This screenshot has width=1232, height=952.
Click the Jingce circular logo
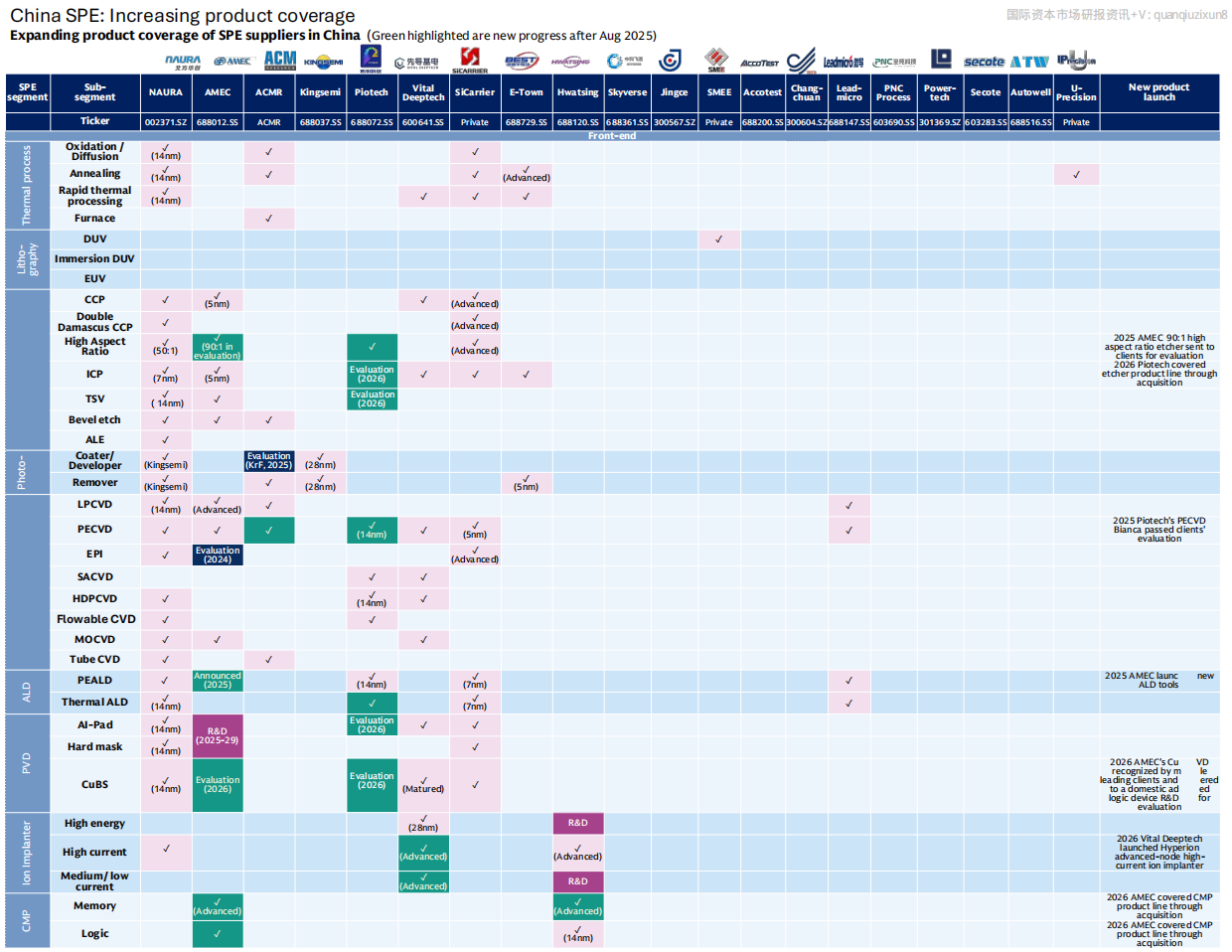point(671,61)
